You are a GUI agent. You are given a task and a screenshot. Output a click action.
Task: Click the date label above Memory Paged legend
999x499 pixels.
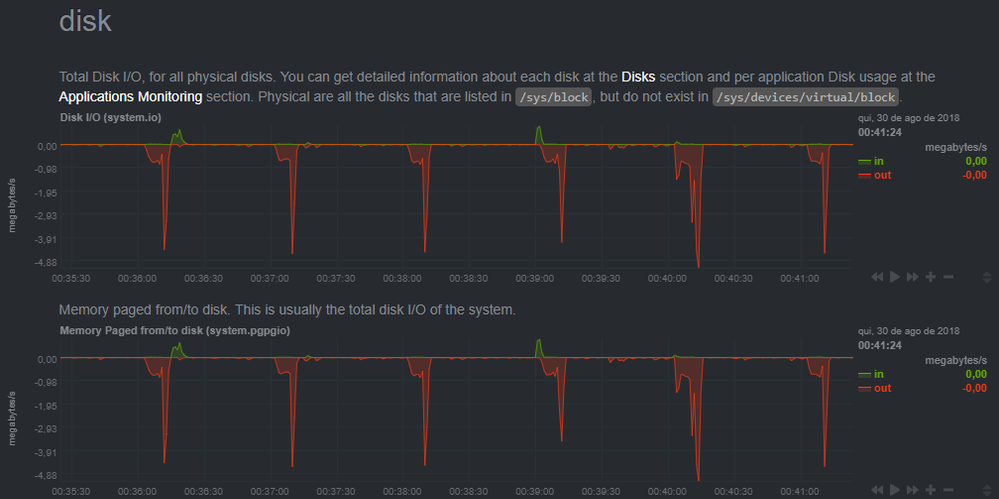[909, 331]
